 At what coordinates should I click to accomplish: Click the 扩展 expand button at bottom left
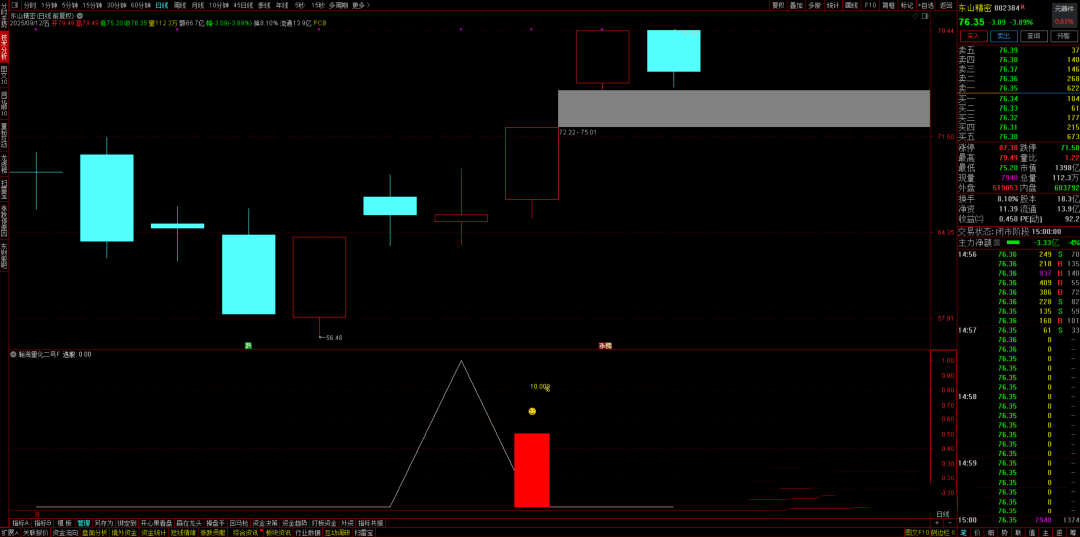click(x=10, y=532)
